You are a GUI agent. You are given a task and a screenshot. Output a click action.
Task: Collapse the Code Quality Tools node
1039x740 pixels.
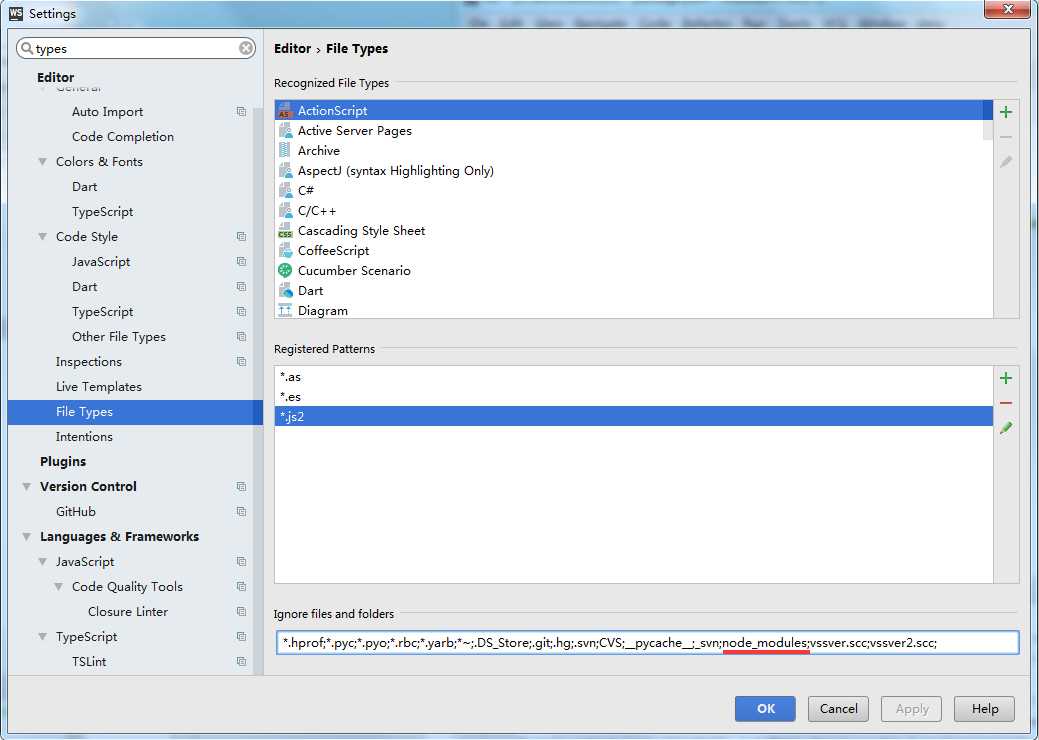click(58, 587)
